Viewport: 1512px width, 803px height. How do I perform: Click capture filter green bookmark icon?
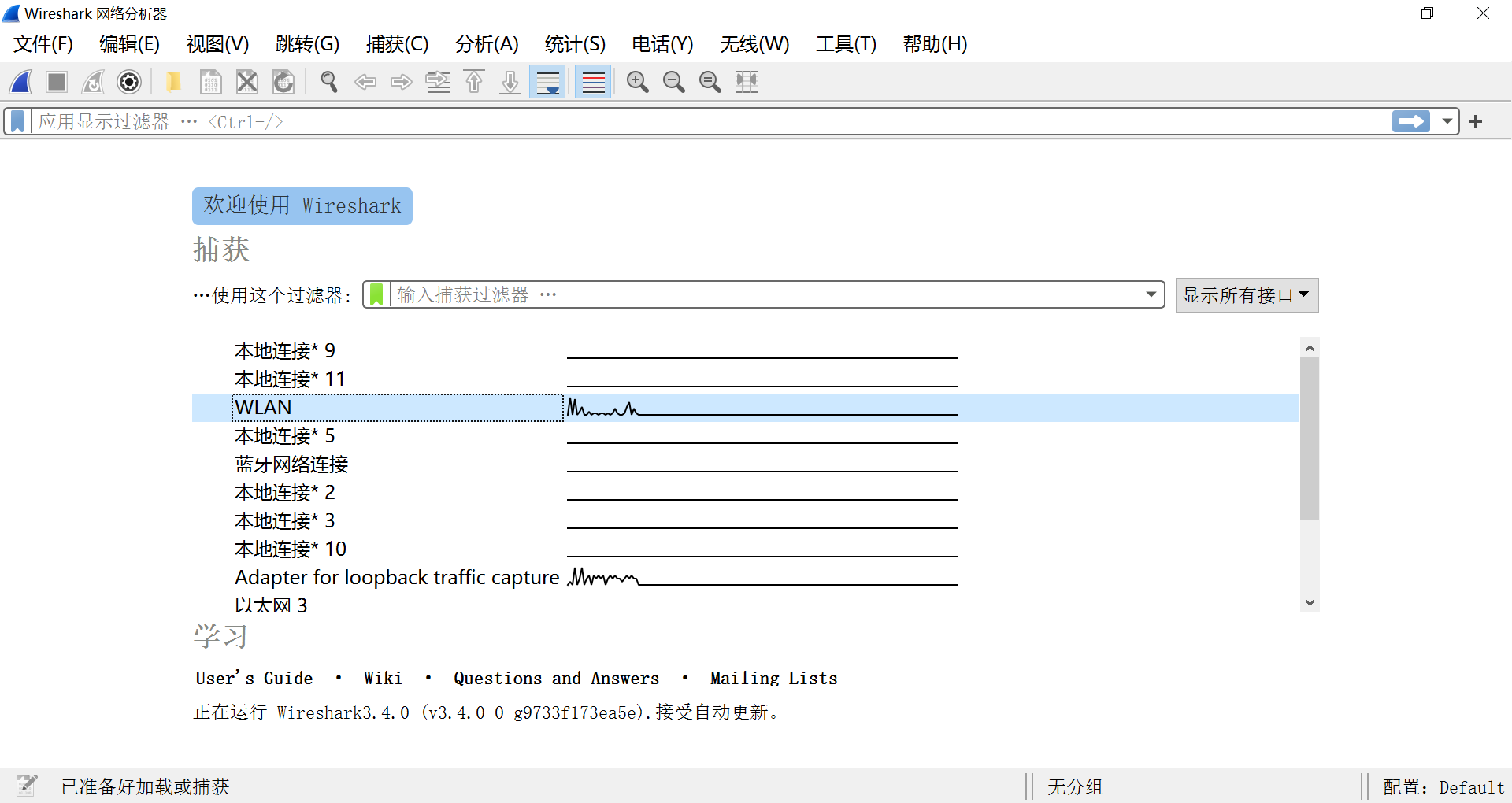tap(376, 294)
